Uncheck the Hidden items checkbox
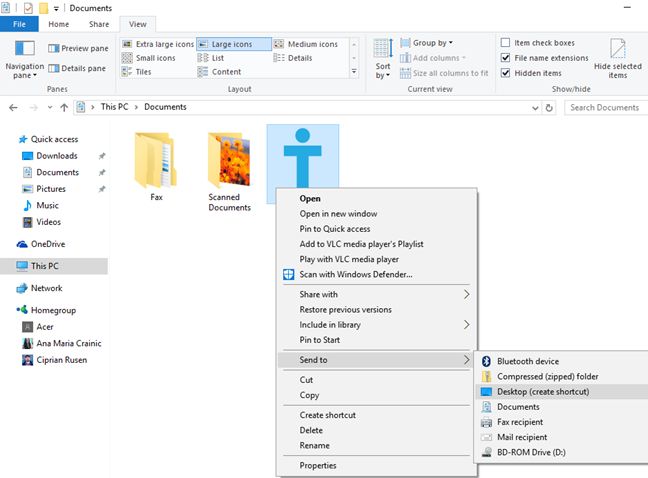Viewport: 648px width, 478px height. [506, 73]
